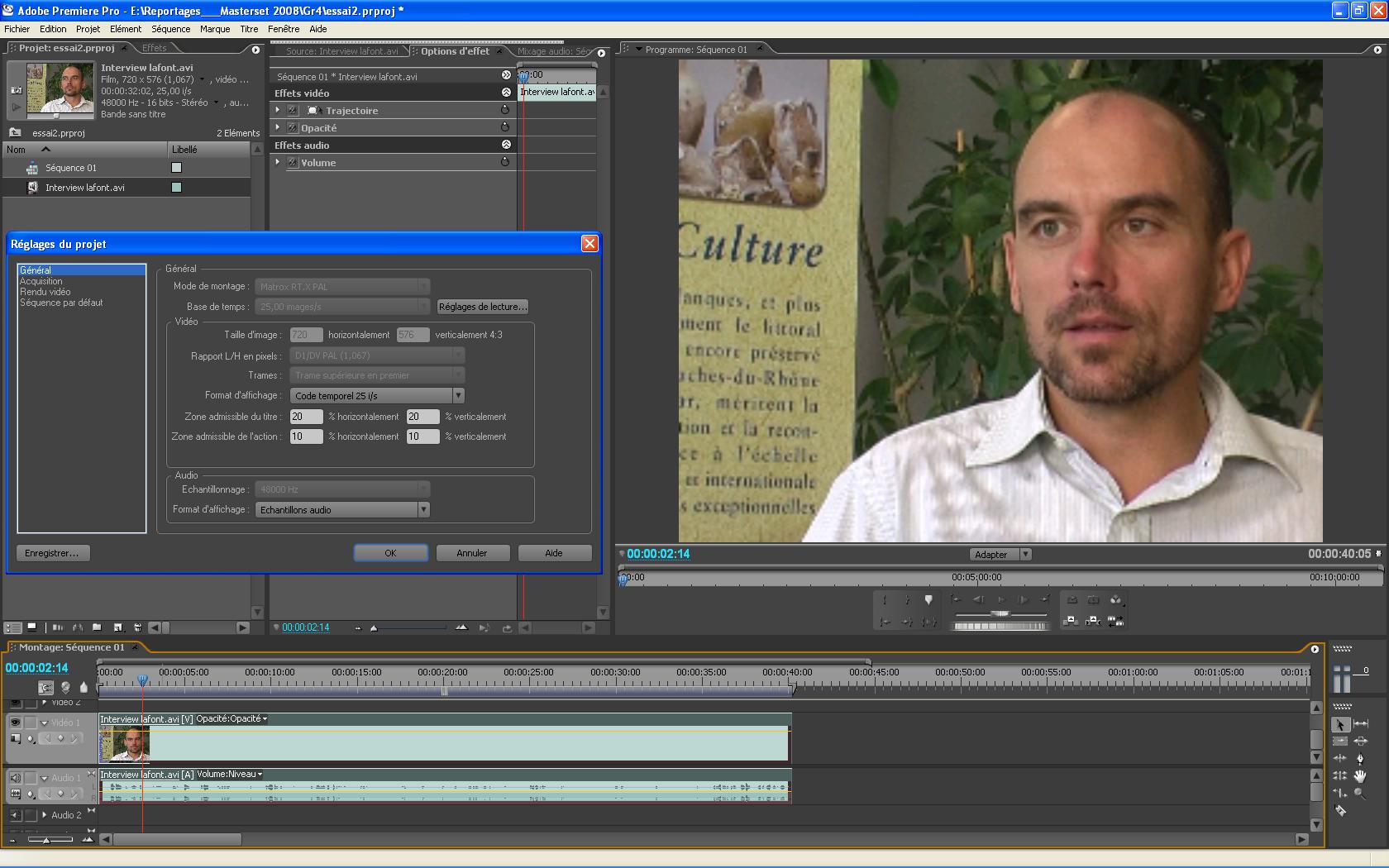The width and height of the screenshot is (1389, 868).
Task: Expand the Trajectoire effect properties
Action: (278, 110)
